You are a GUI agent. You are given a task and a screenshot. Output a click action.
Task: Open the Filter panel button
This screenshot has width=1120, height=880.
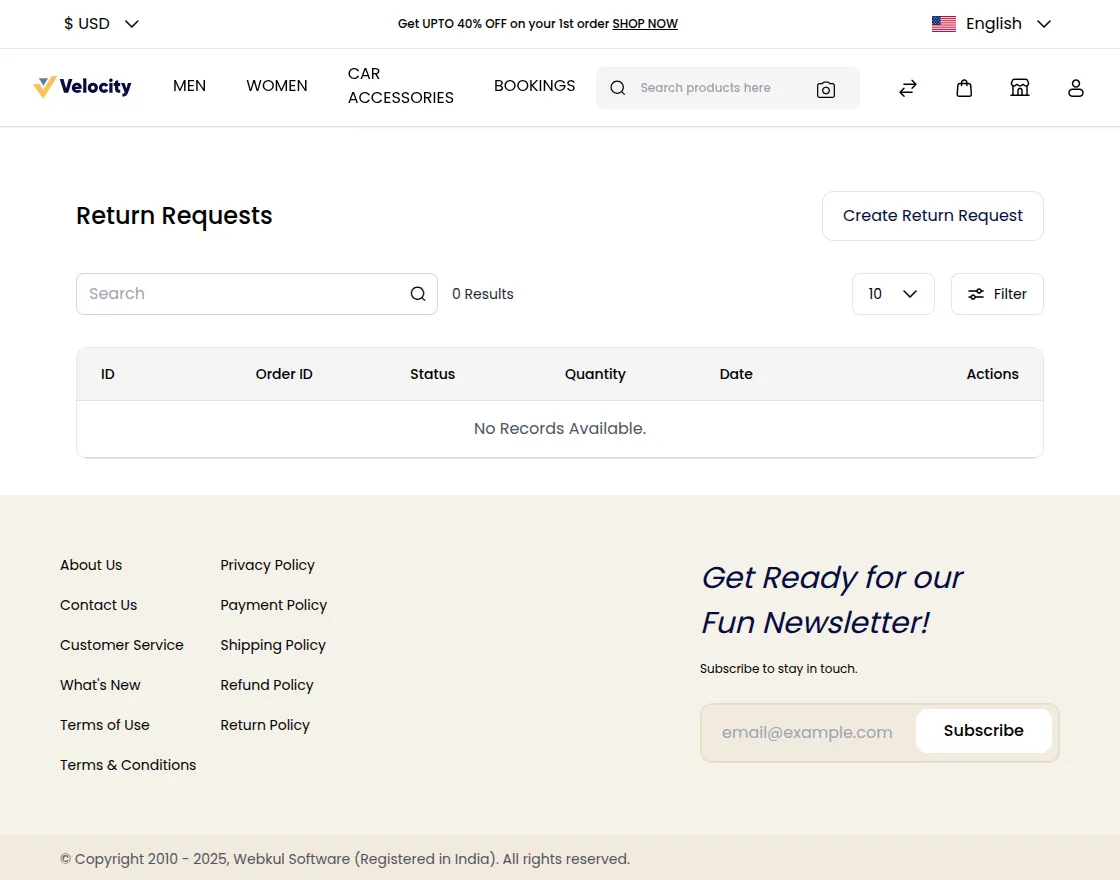pos(996,294)
